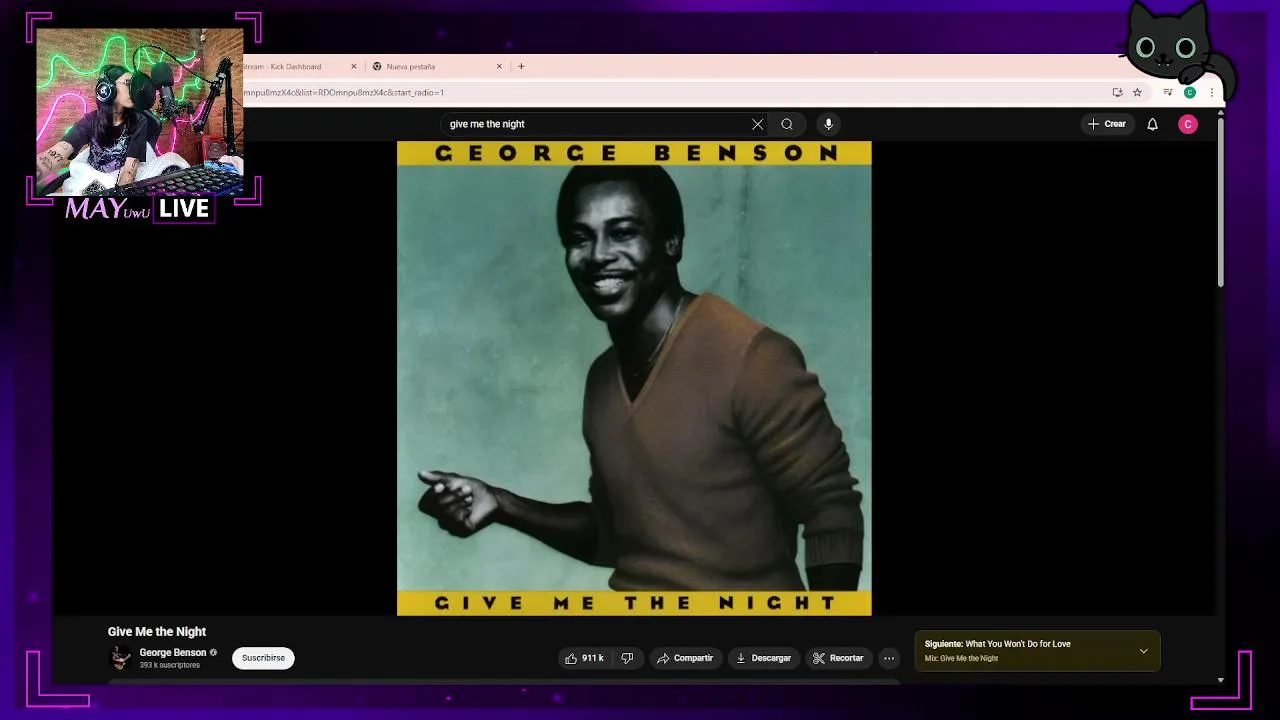Click Compartir to share the video

click(685, 658)
